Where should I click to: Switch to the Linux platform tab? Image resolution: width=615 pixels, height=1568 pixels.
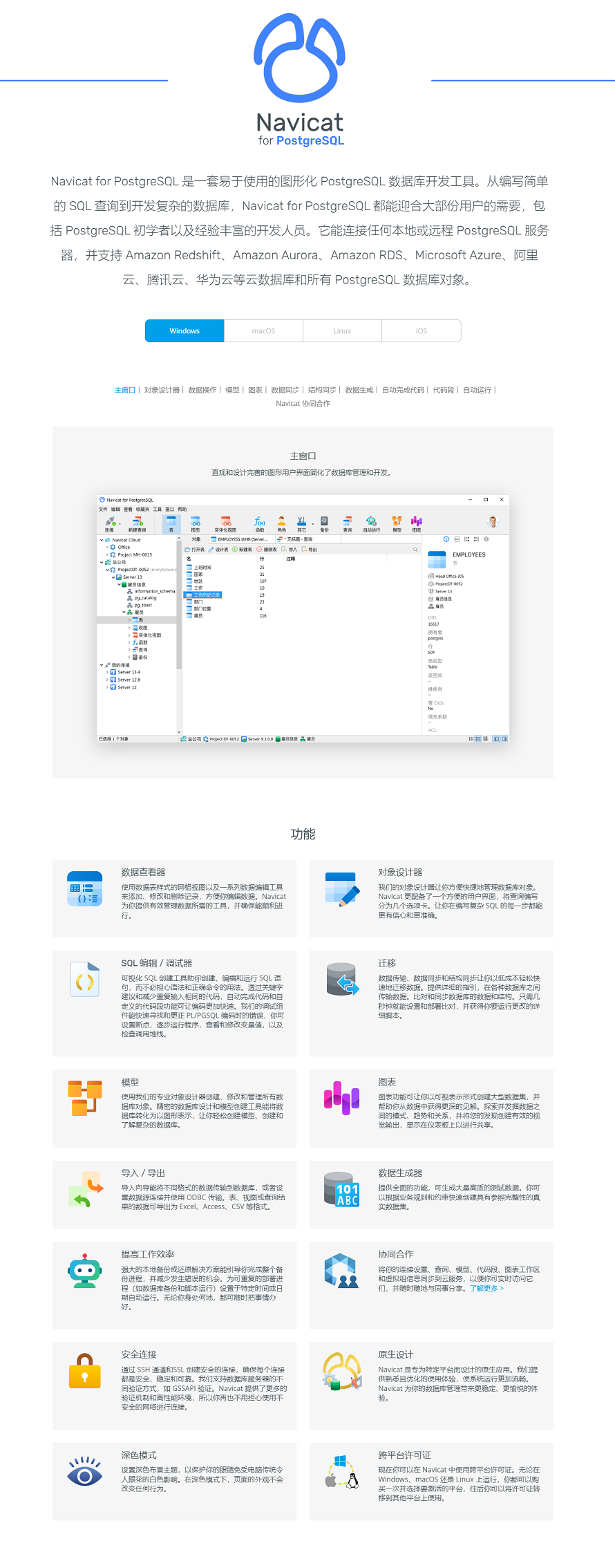pyautogui.click(x=342, y=331)
